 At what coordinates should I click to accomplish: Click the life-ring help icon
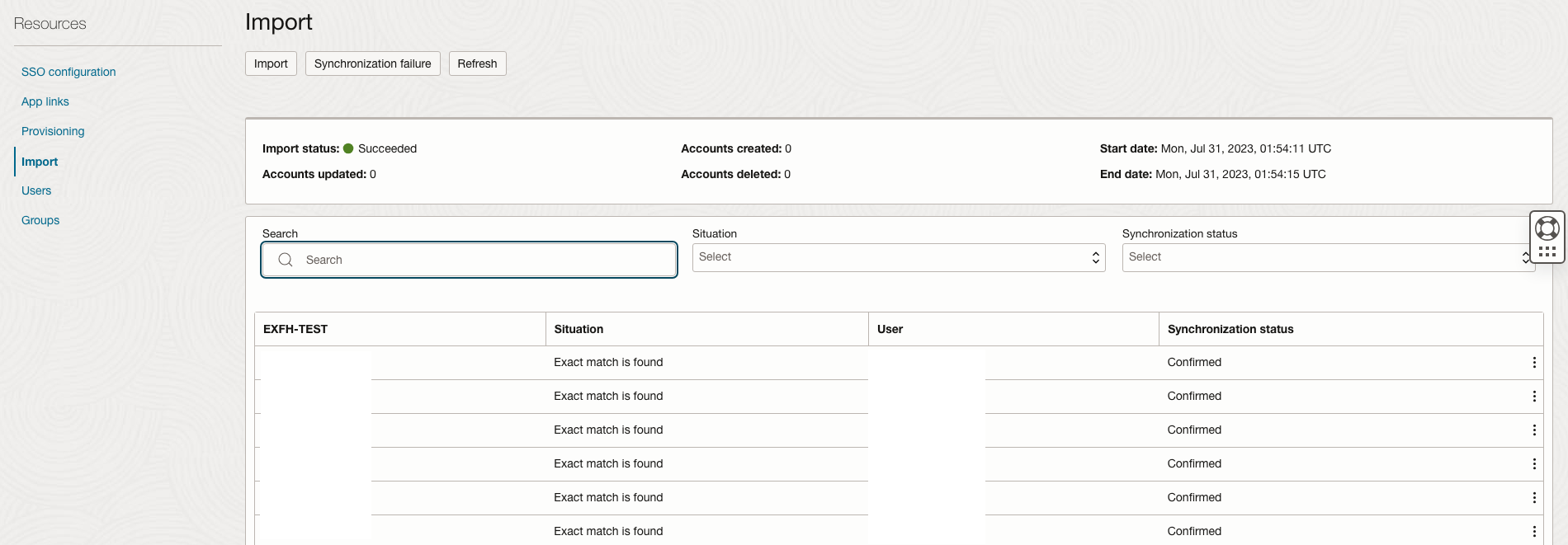[1547, 228]
